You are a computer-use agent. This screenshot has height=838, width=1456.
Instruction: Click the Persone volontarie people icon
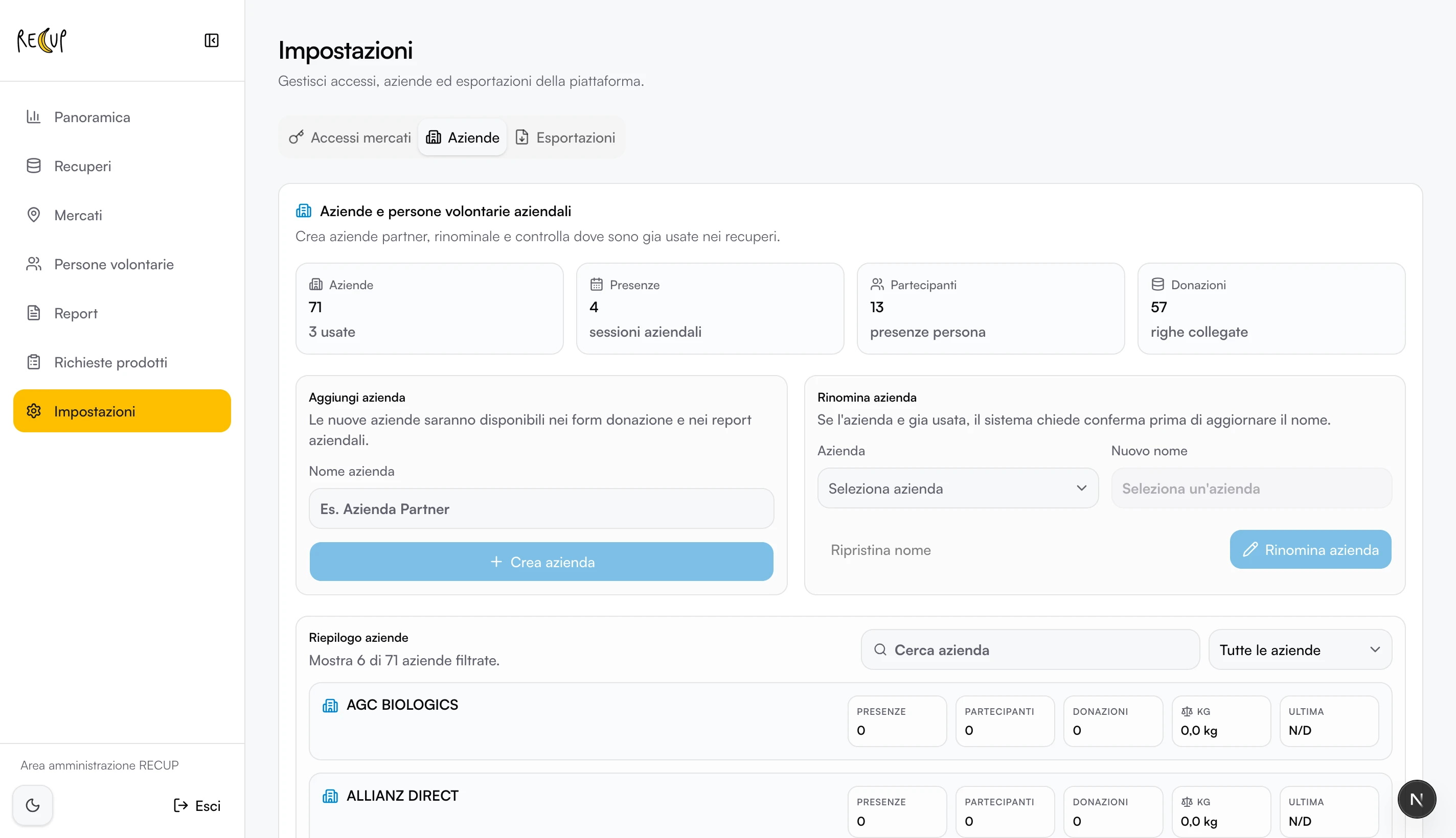33,264
